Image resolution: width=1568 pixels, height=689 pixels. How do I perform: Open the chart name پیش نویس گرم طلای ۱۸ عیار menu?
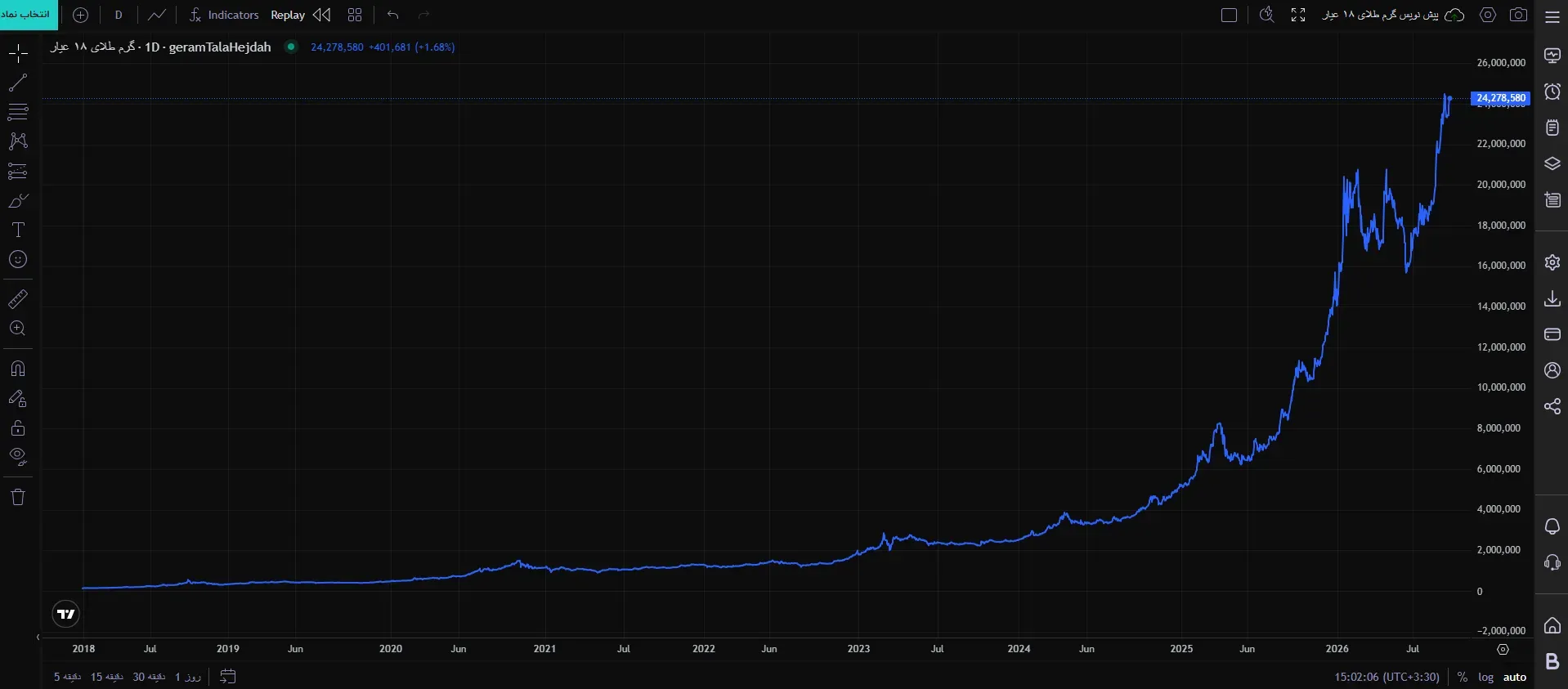(x=1381, y=15)
